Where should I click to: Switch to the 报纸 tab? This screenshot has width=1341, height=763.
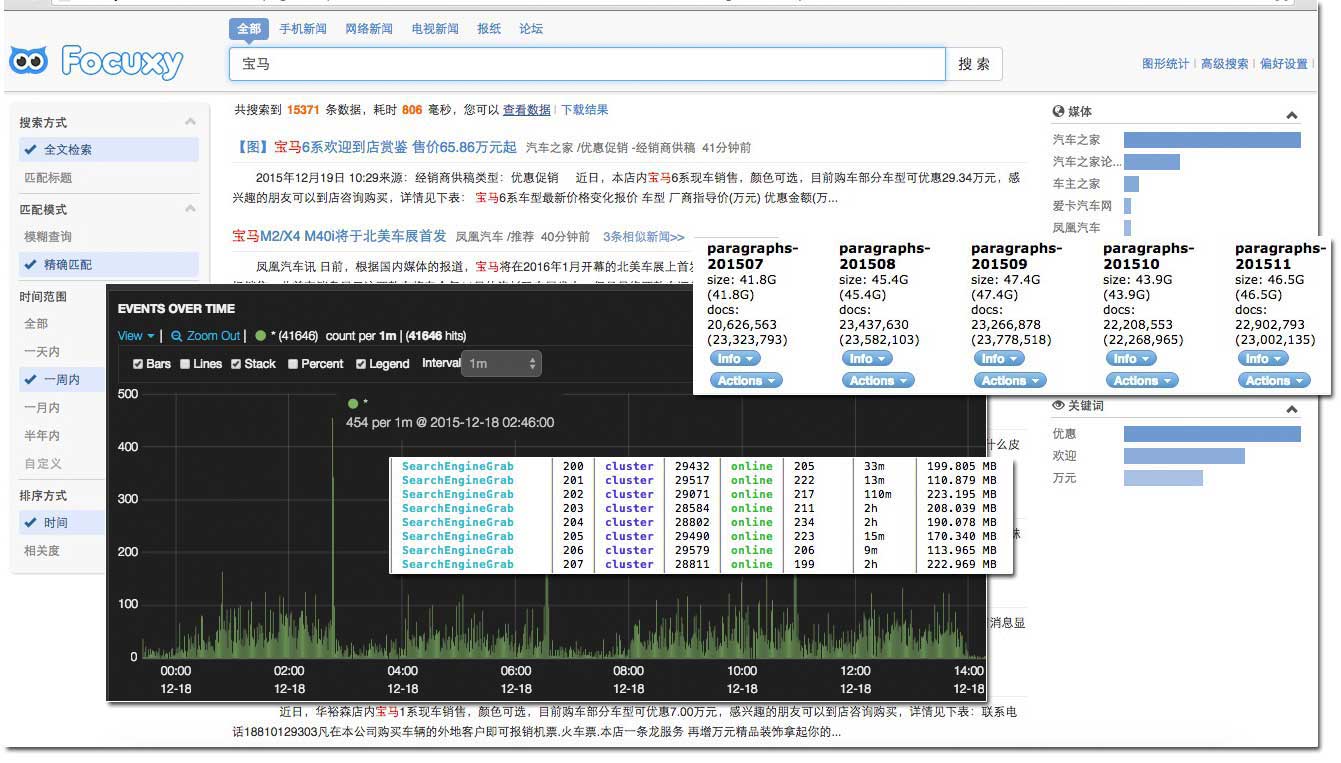point(489,29)
